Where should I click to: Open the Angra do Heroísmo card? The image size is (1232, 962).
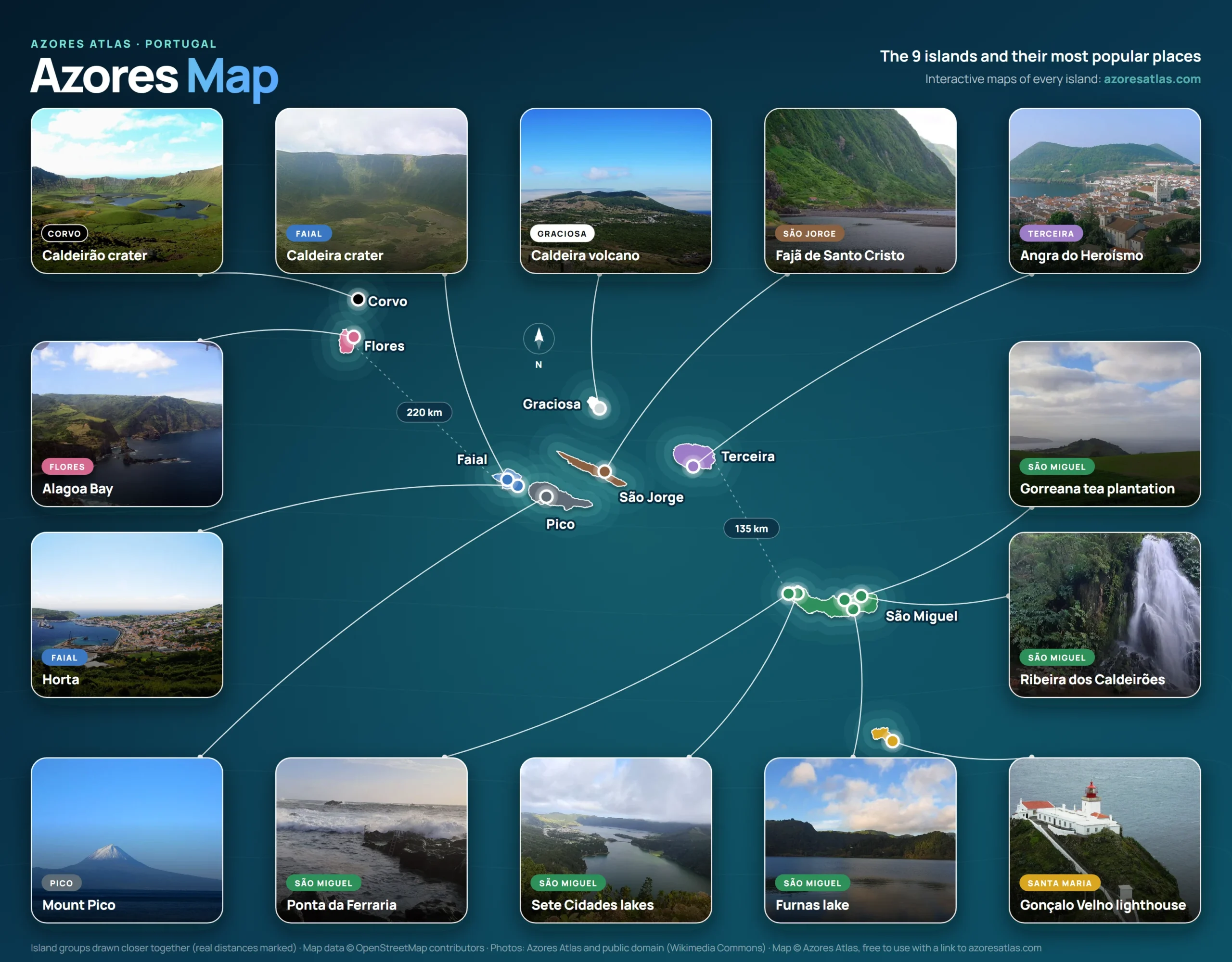[1104, 190]
